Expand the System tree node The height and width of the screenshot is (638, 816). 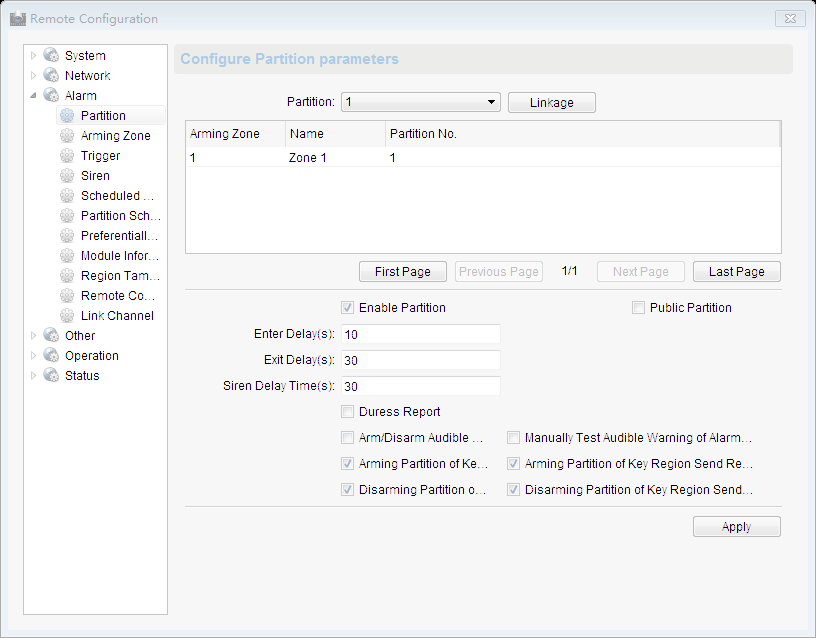tap(33, 55)
